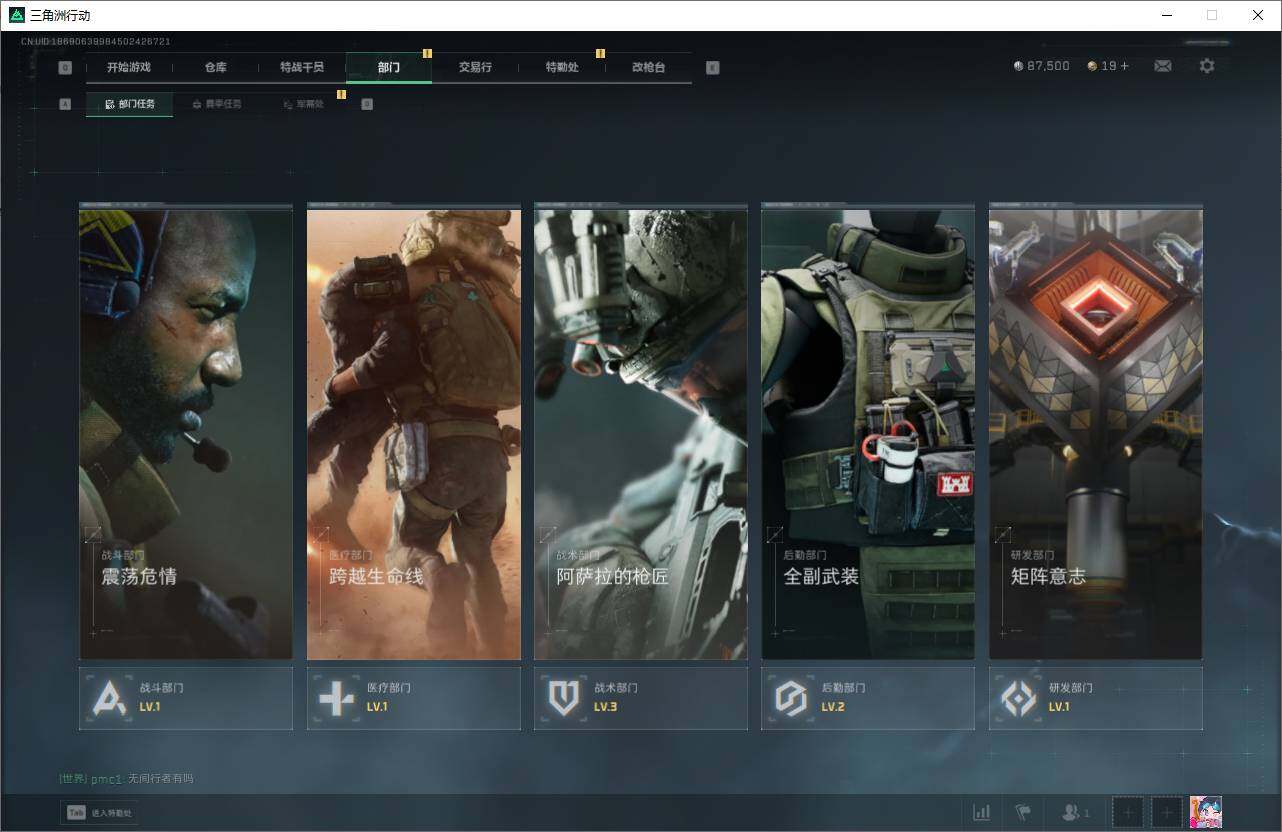Screen dimensions: 1282x832
Task: Click the flag icon in bottom bar
Action: pos(1022,812)
